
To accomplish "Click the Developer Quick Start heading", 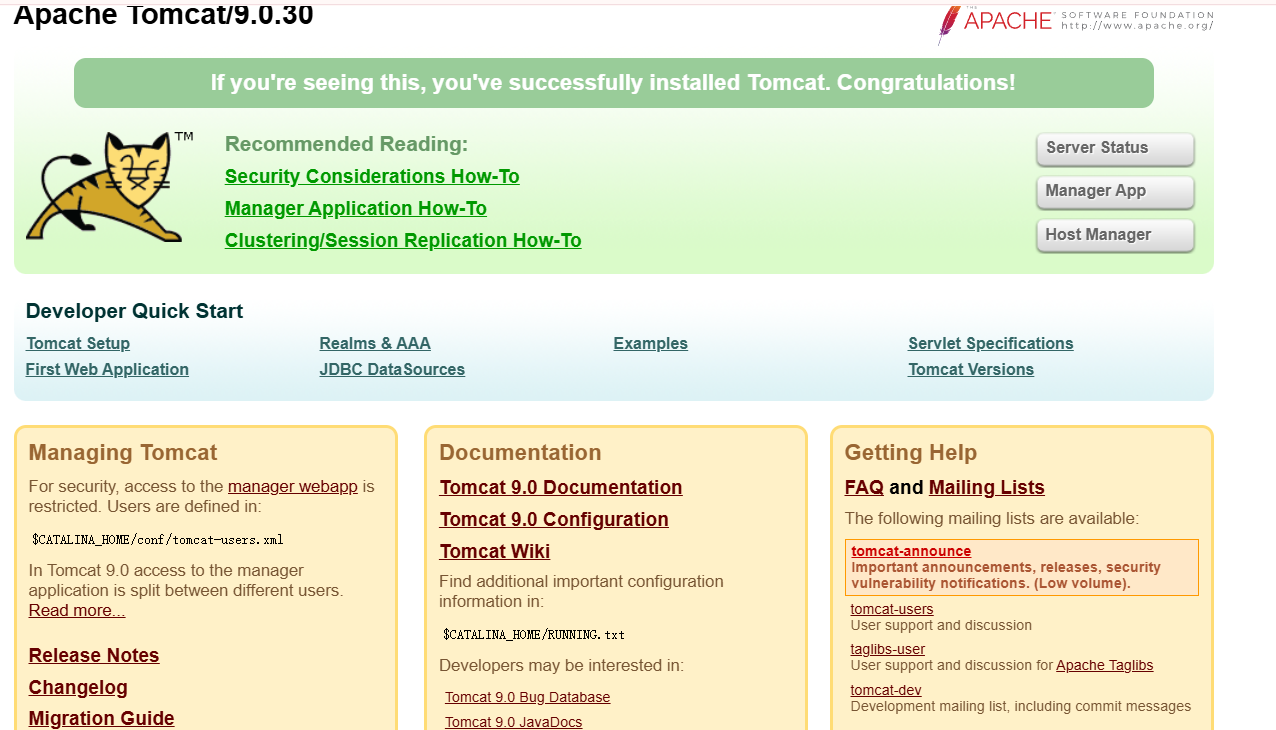I will [134, 311].
